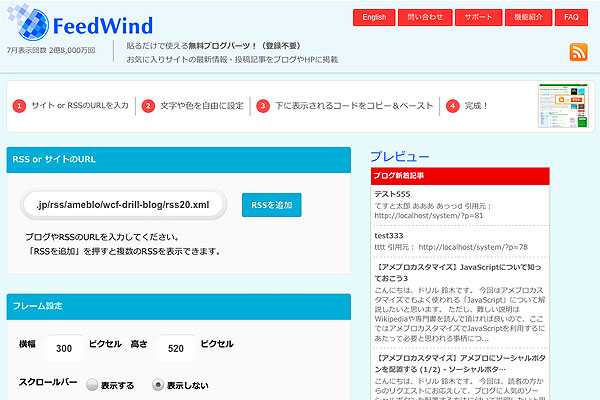The image size is (600, 400).
Task: Select scrollbar 表示する radio button
Action: point(92,385)
